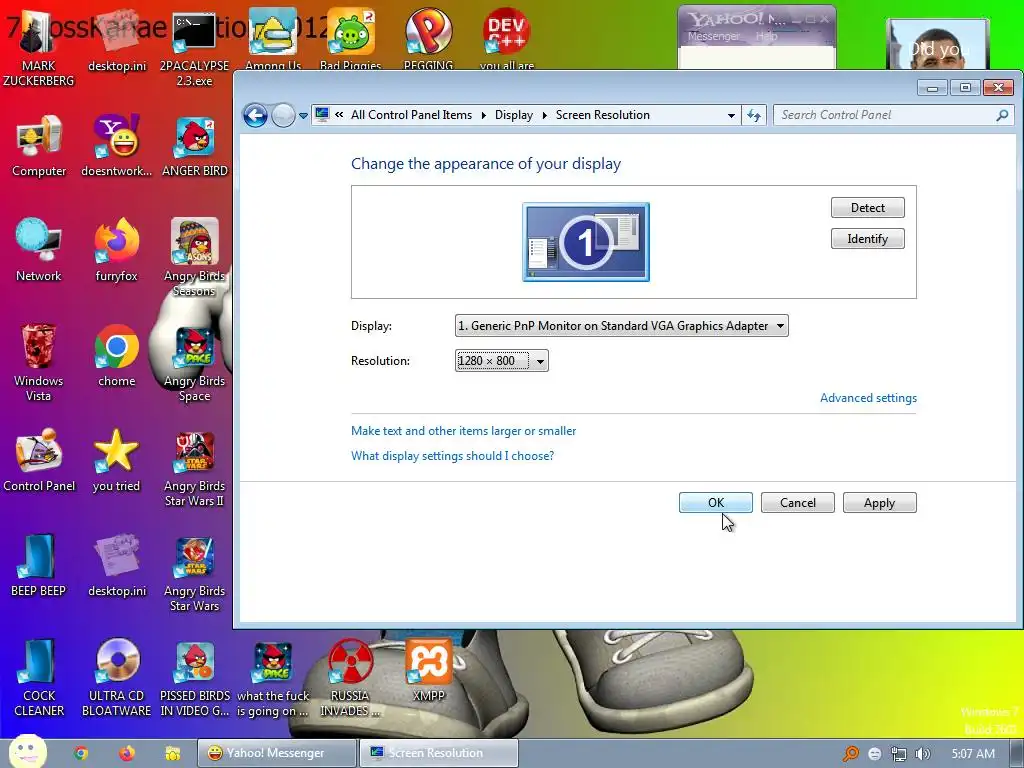Open the magnifier search tray icon
1024x768 pixels.
[850, 754]
